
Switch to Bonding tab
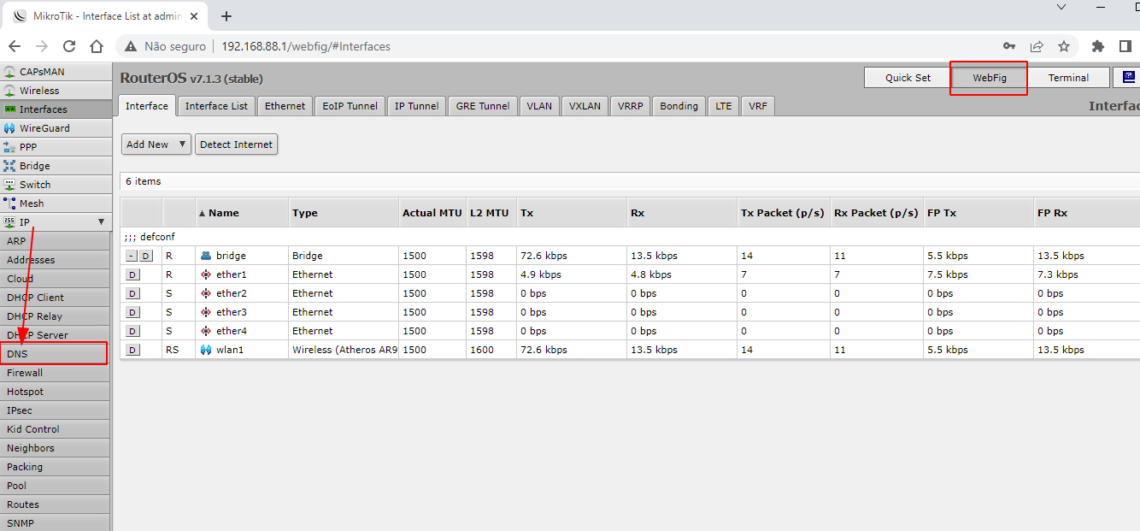[x=678, y=105]
